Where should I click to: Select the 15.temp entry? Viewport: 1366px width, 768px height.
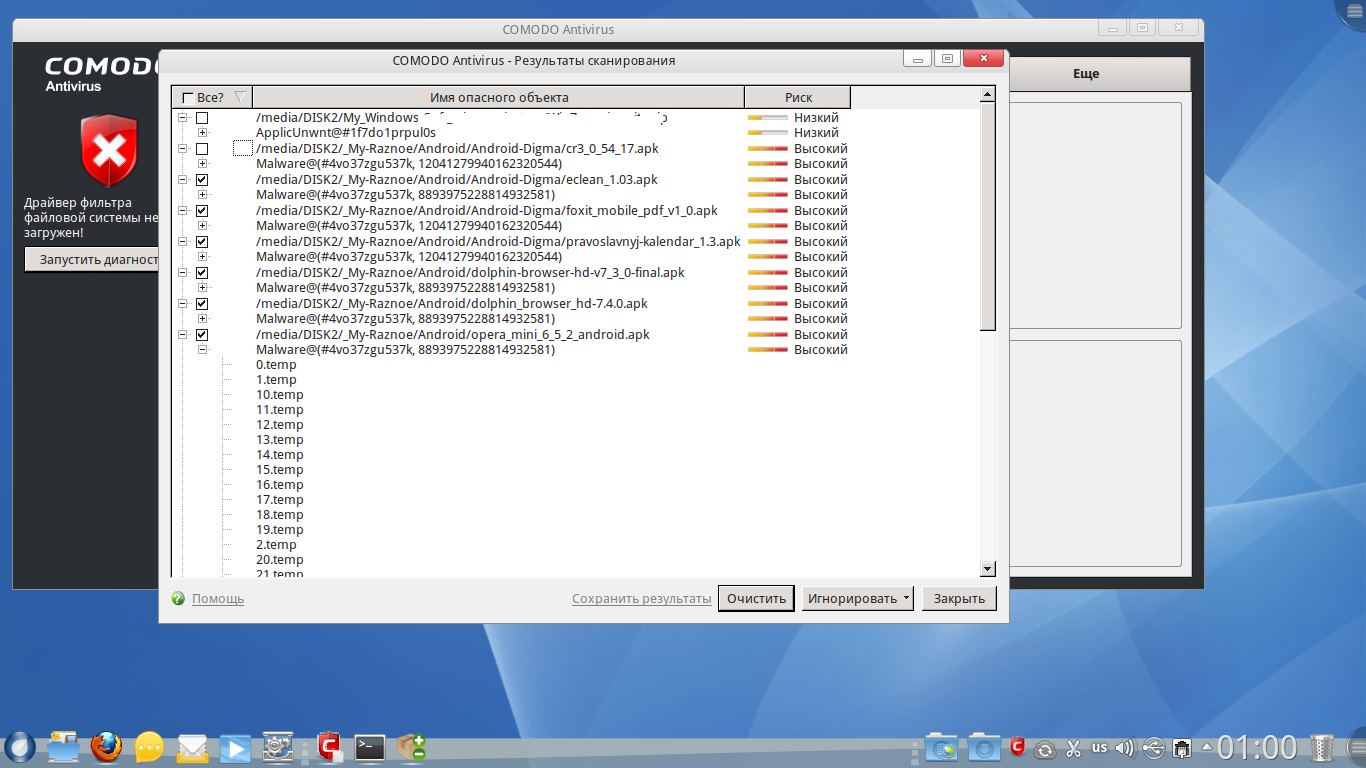pyautogui.click(x=280, y=470)
